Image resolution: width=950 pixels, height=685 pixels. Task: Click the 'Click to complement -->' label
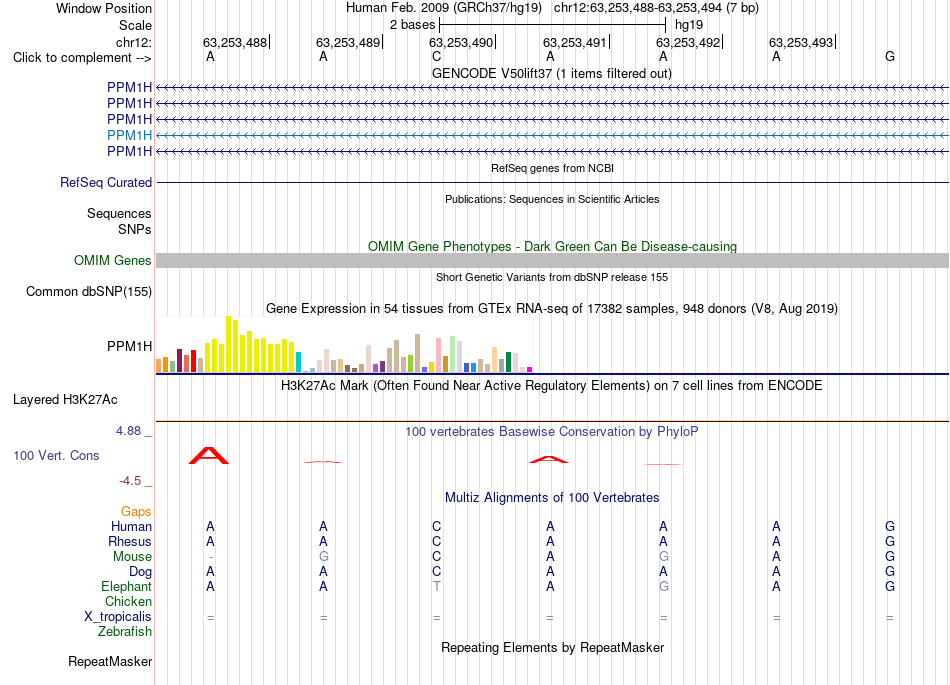coord(82,58)
